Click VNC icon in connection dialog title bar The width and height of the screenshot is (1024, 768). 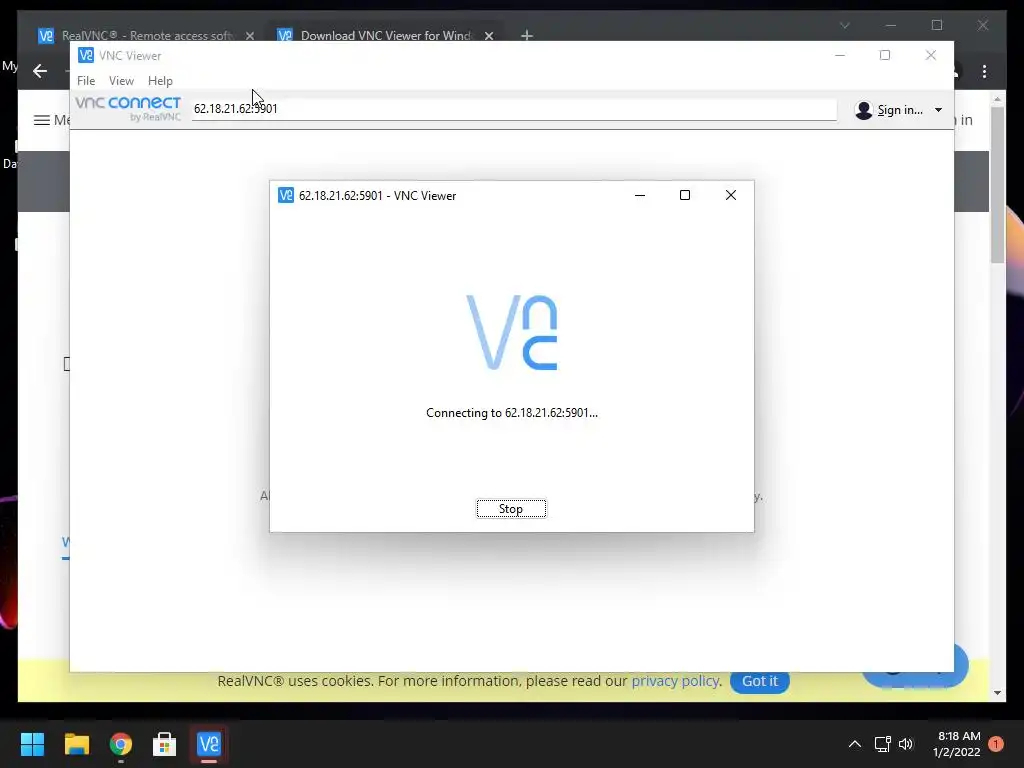point(286,195)
